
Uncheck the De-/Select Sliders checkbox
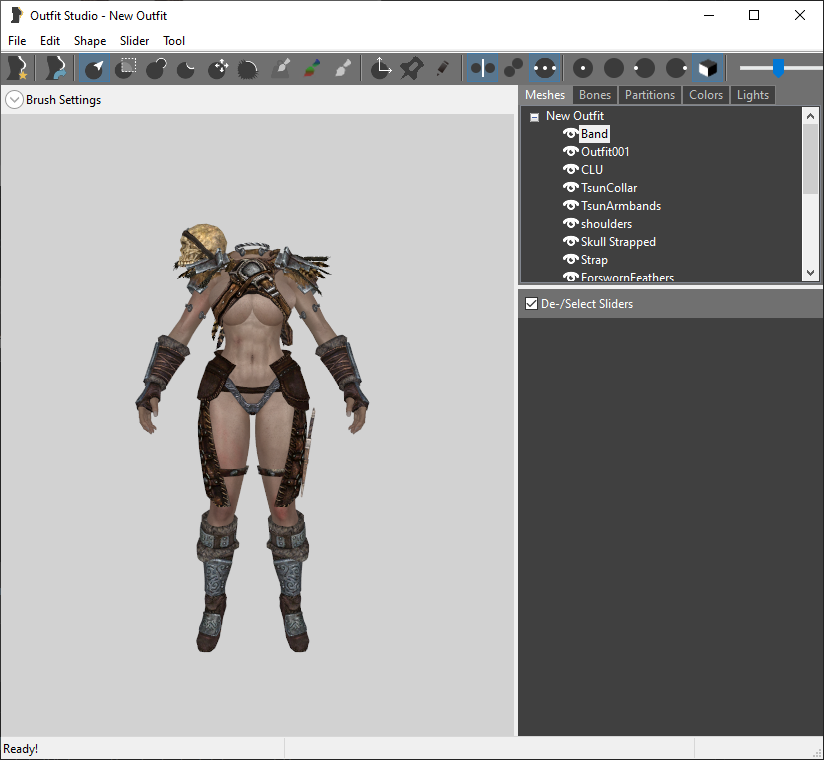pyautogui.click(x=531, y=303)
